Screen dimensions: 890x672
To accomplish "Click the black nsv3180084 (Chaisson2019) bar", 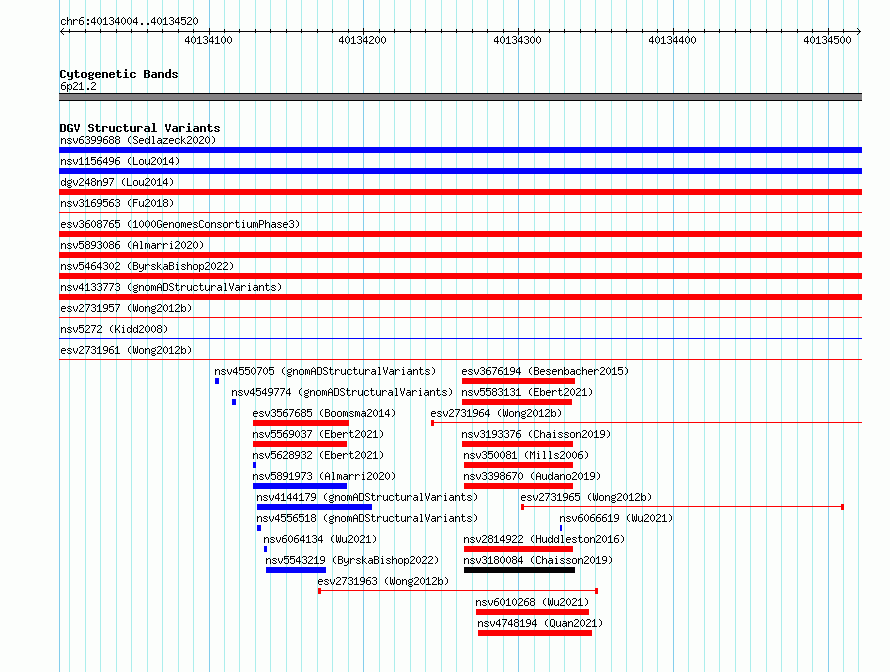I will click(519, 570).
